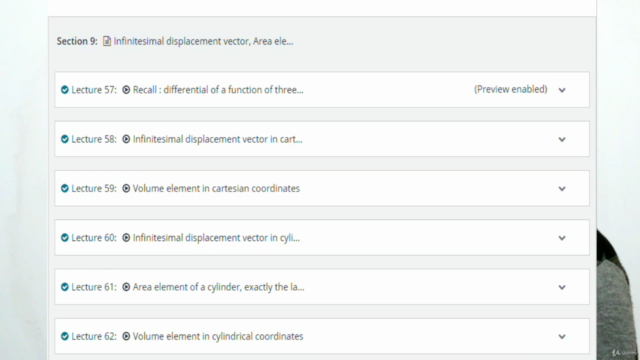Click the play icon for Lecture 59
This screenshot has height=360, width=640.
(x=126, y=189)
